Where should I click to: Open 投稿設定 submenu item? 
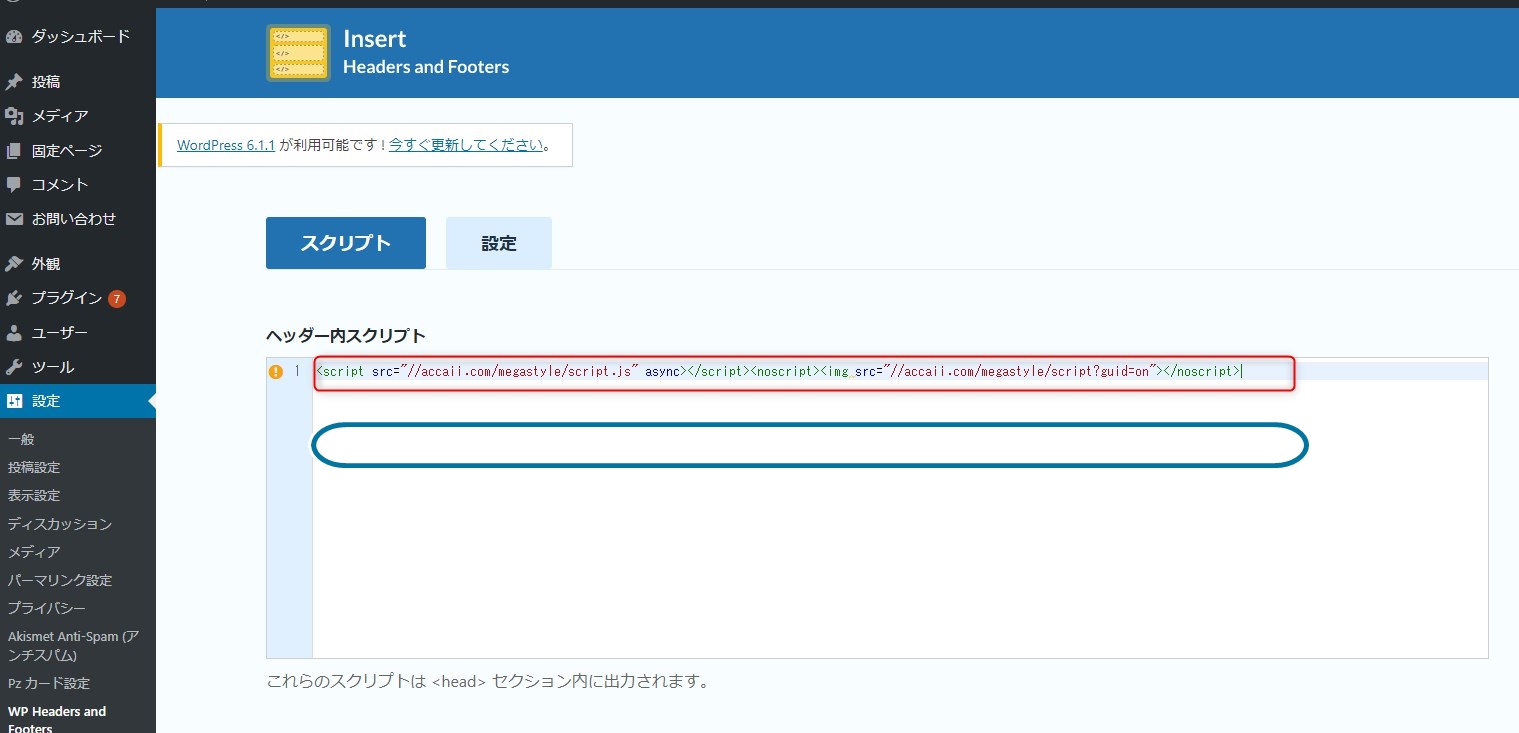34,467
